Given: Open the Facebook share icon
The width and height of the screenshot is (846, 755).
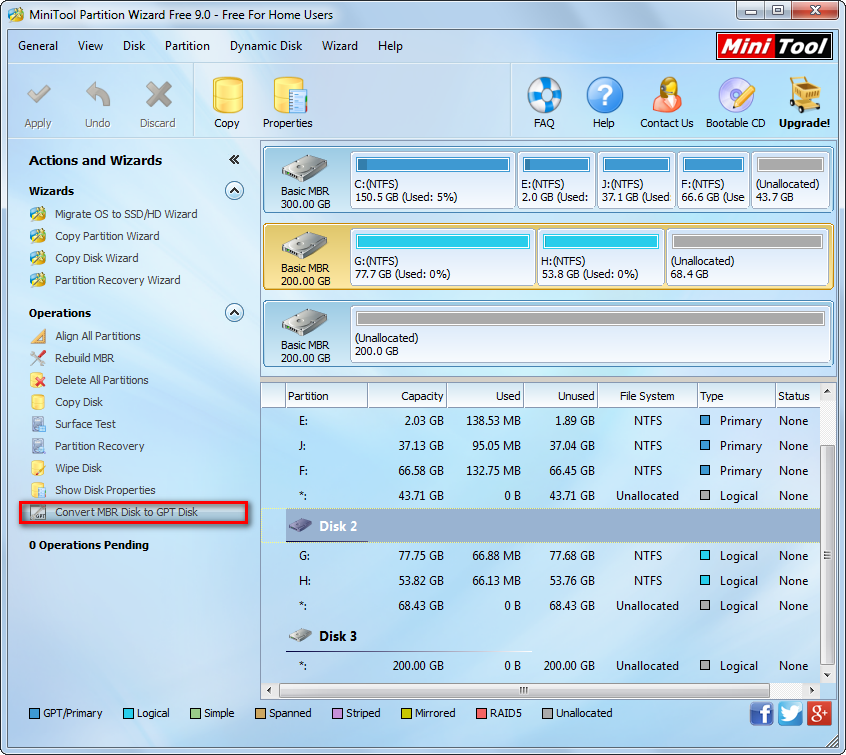Looking at the screenshot, I should (x=762, y=713).
